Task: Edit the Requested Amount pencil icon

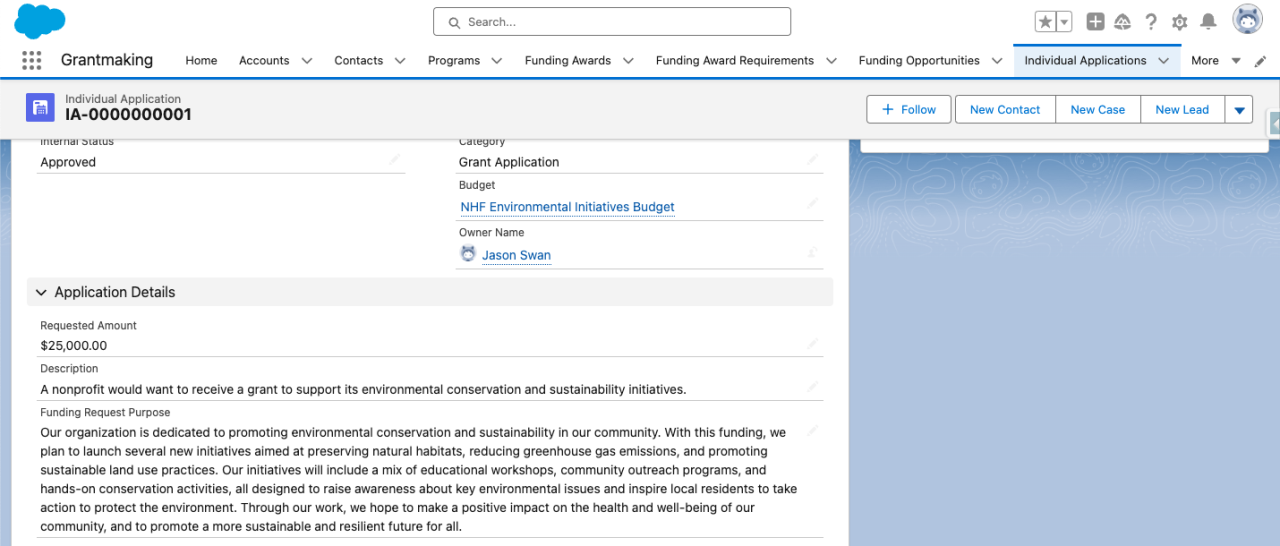Action: 813,344
